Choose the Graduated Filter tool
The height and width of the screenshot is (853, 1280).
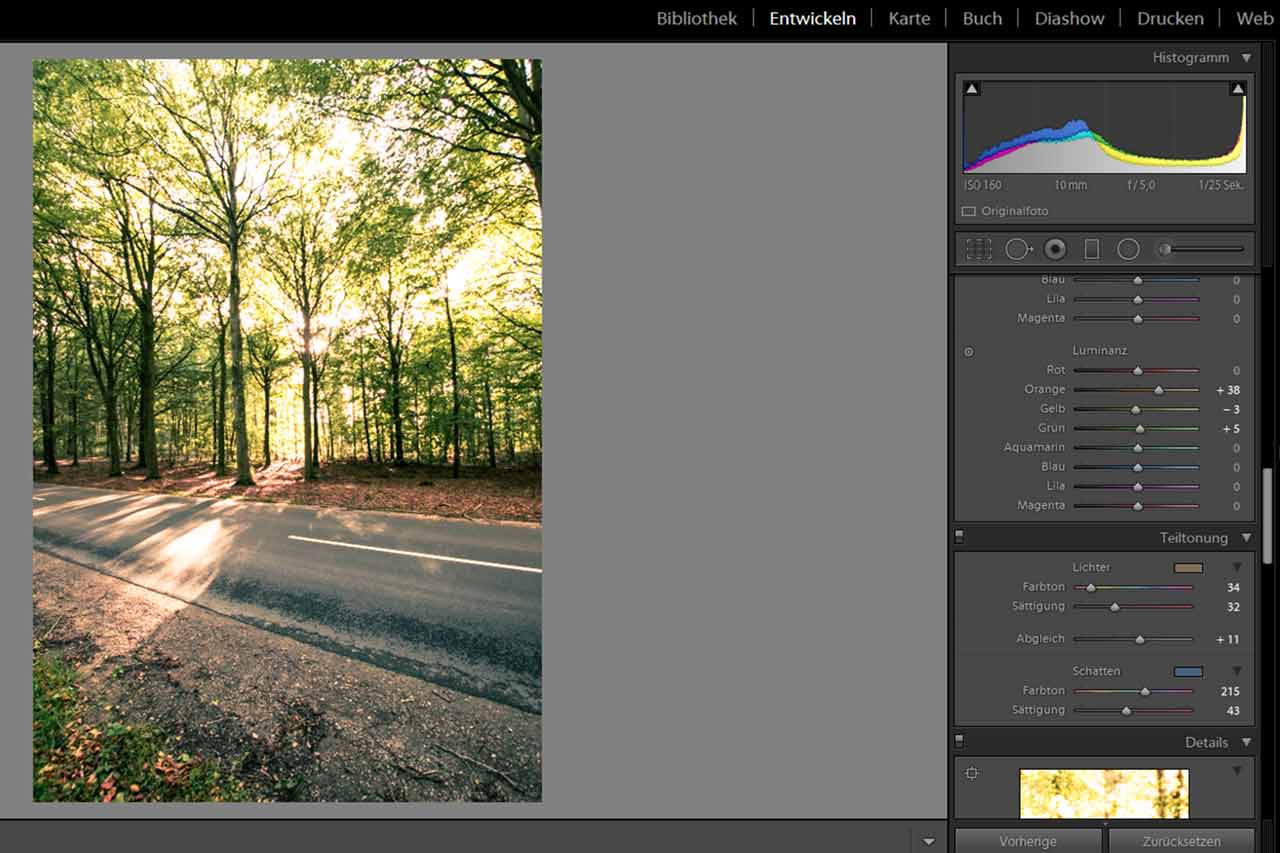pyautogui.click(x=1092, y=249)
